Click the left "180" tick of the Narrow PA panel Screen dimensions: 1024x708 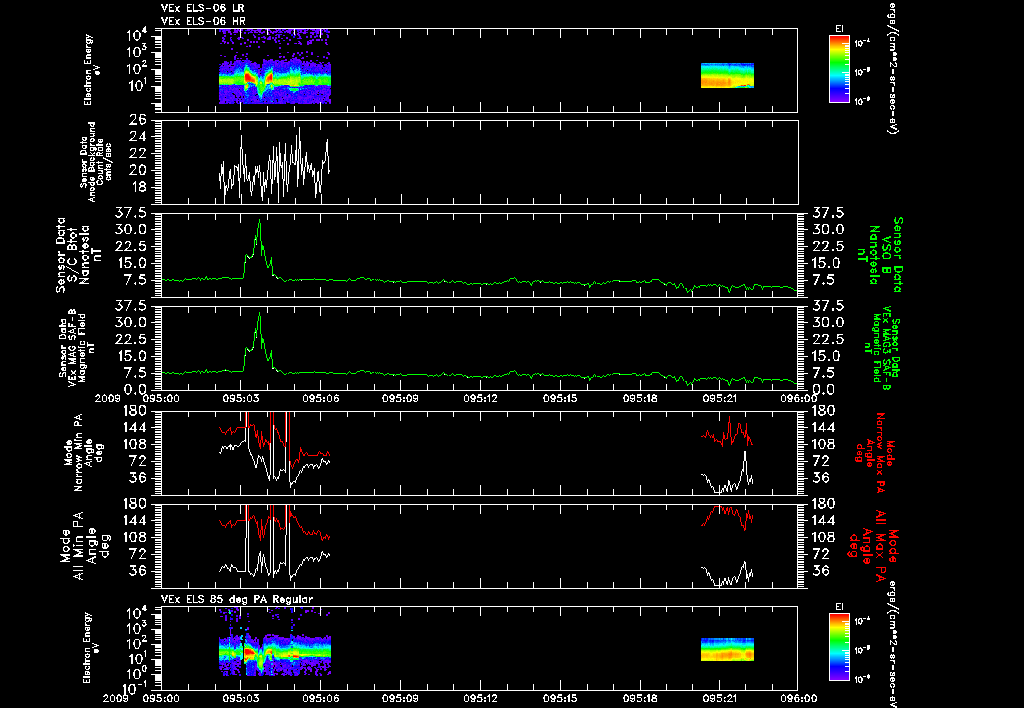point(135,410)
